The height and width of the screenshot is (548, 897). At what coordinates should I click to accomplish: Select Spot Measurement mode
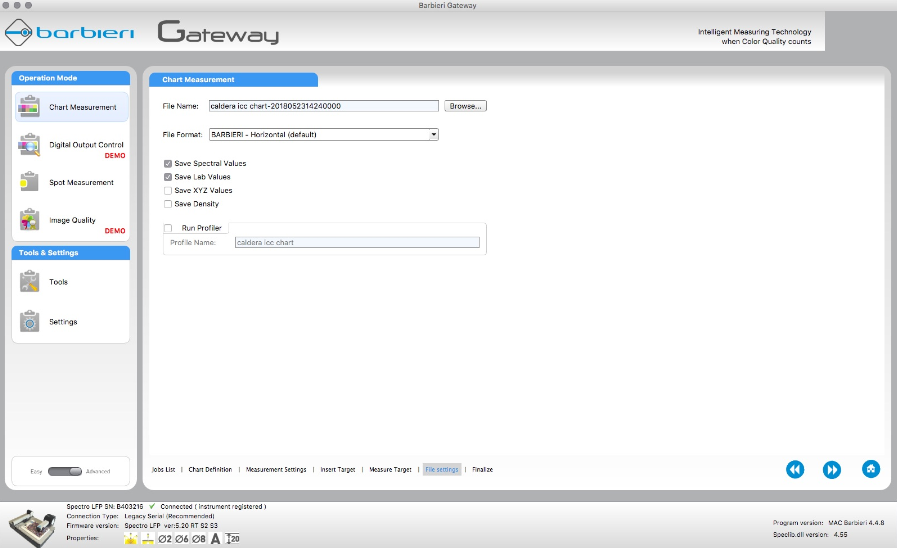[x=72, y=182]
